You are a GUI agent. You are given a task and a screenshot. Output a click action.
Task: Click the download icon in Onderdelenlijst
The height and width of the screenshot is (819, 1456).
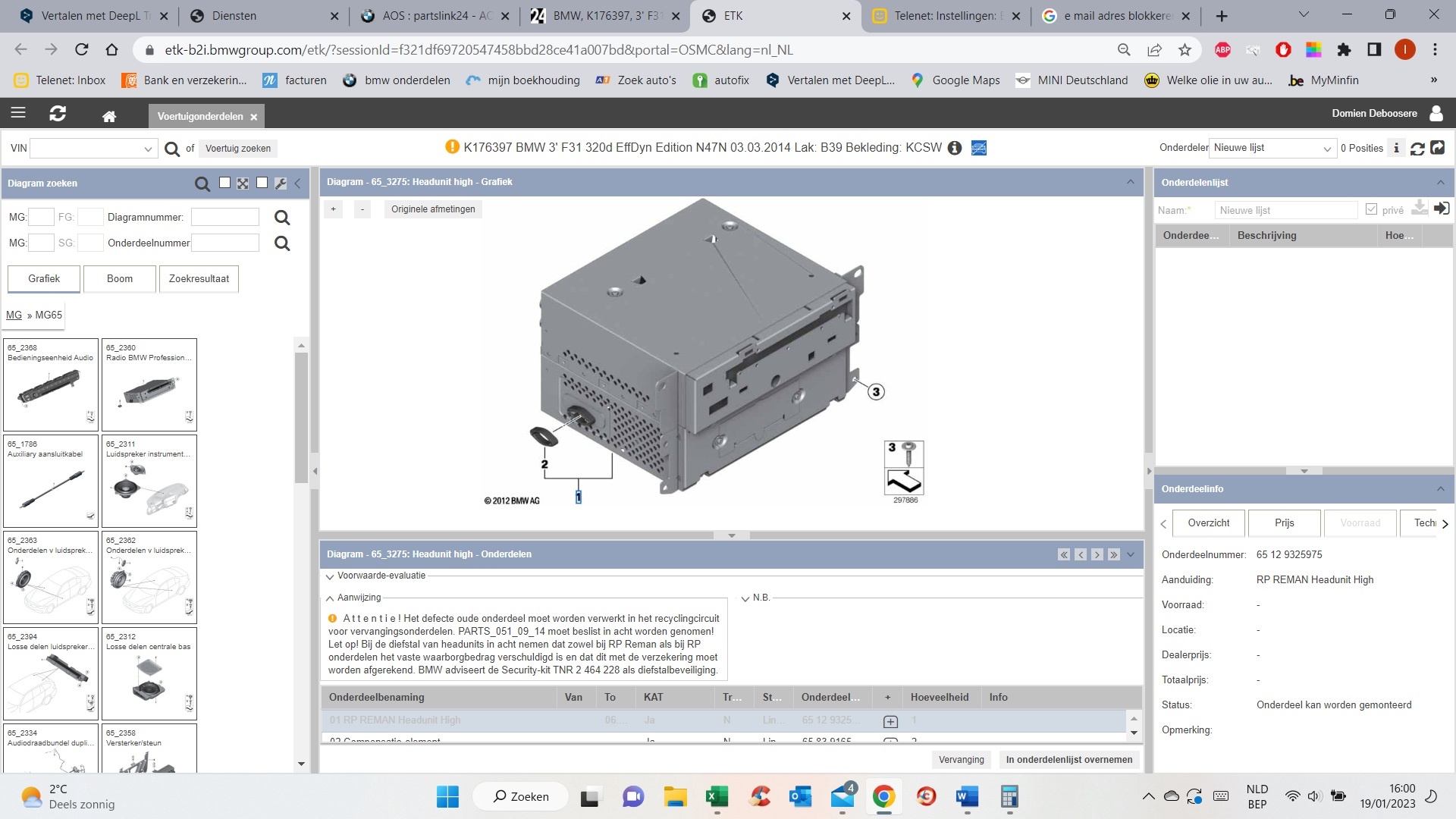point(1420,209)
